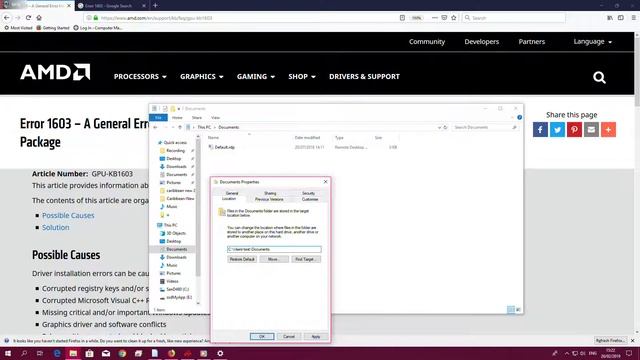Select the Default.rdp file

click(x=224, y=147)
